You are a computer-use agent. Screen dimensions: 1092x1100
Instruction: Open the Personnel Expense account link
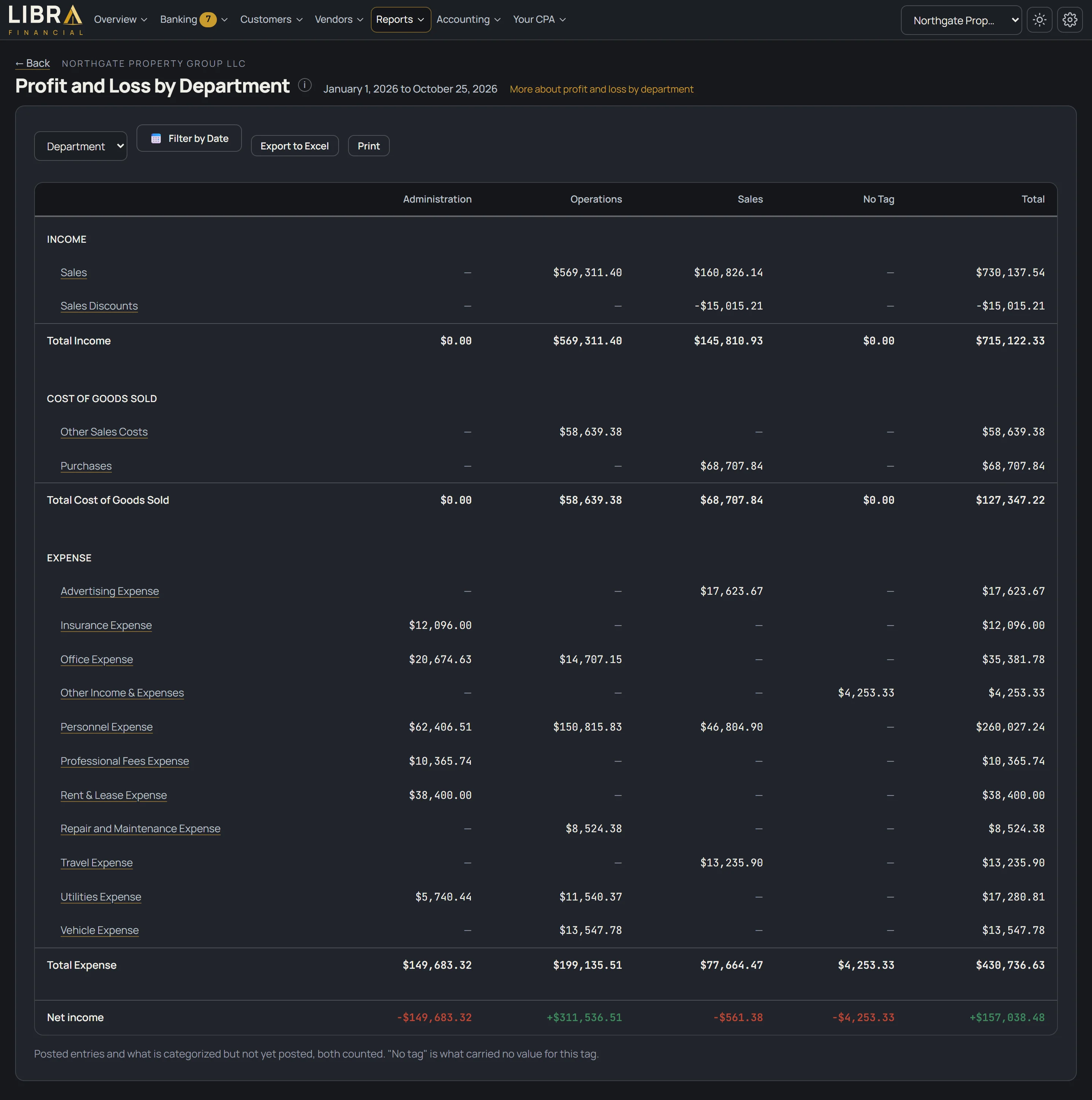tap(107, 727)
